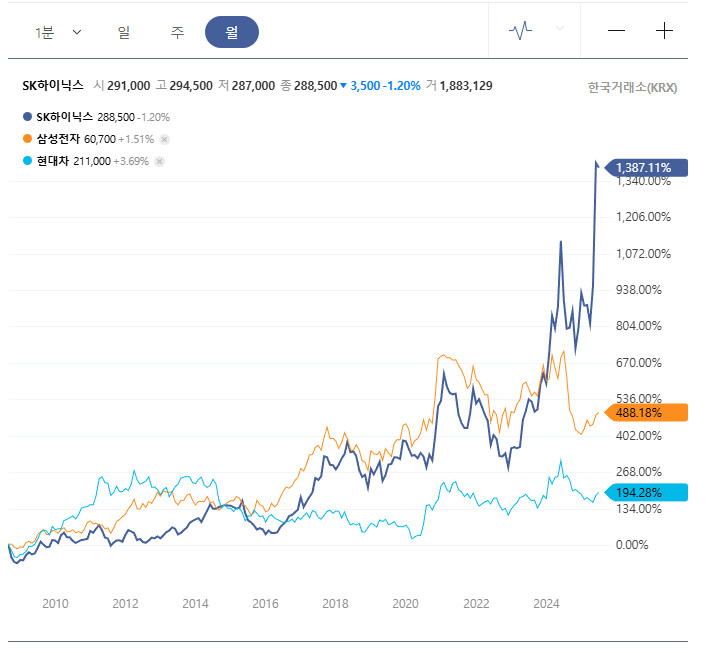Viewport: 707px width, 653px height.
Task: Click the 현대차 legend label
Action: coord(52,161)
